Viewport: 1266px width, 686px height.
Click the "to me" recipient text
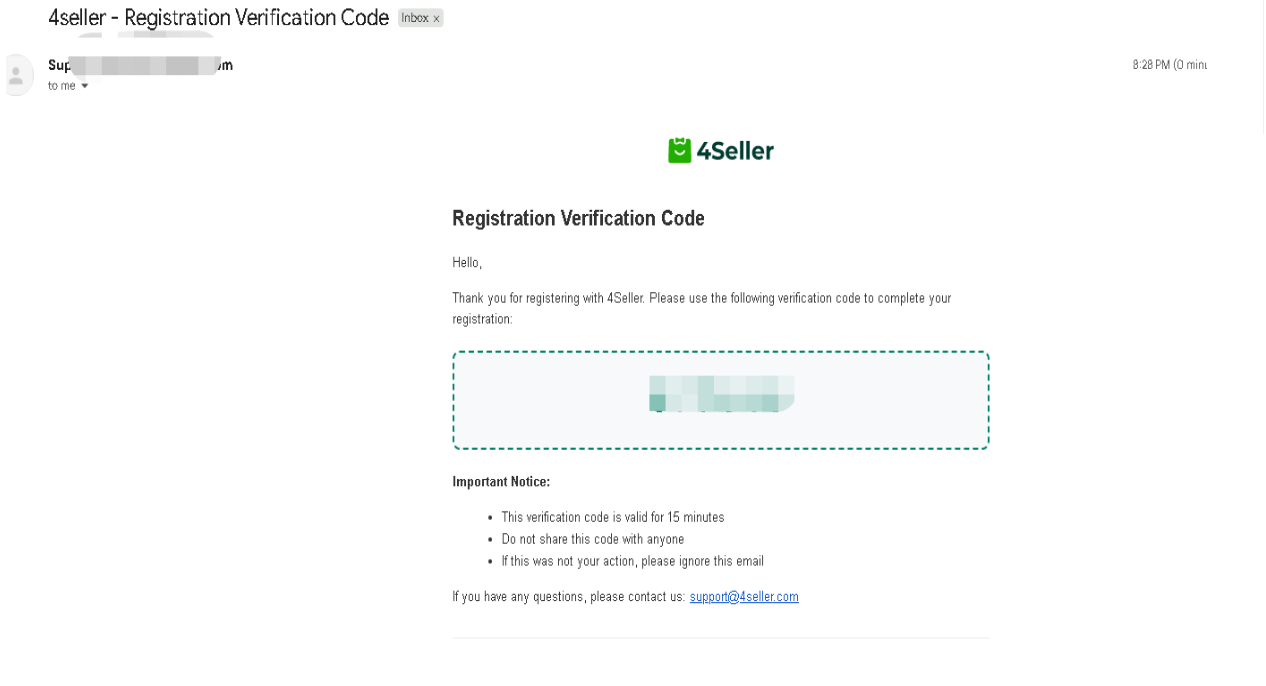(62, 86)
